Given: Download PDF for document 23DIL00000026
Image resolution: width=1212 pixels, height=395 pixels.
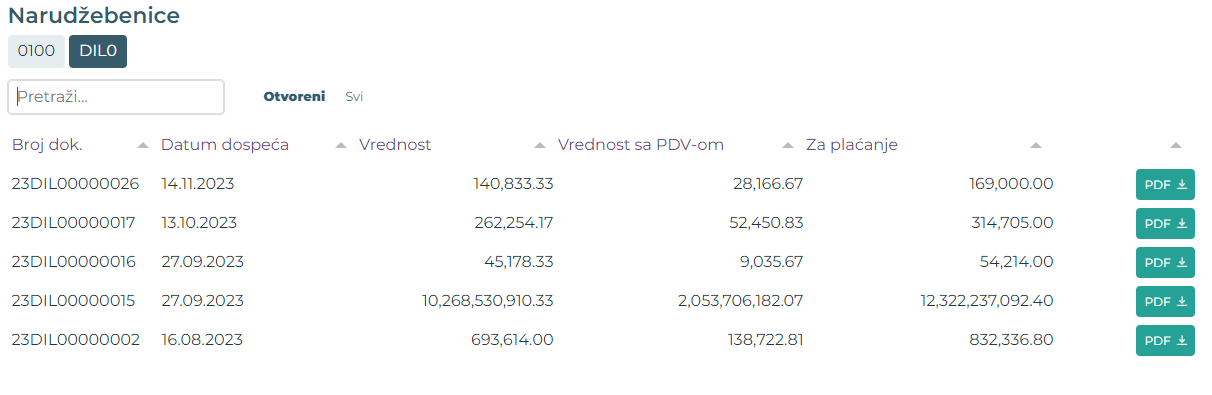Looking at the screenshot, I should click(x=1165, y=184).
